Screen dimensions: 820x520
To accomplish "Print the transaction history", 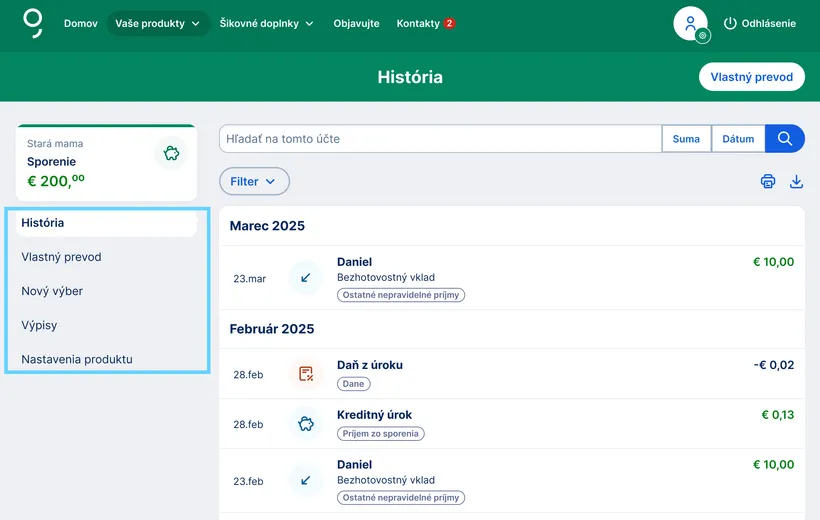I will tap(768, 181).
